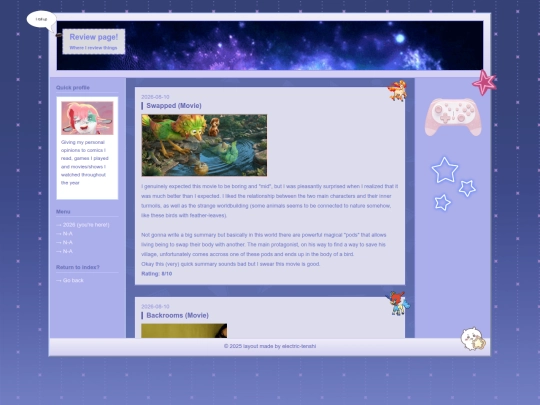This screenshot has width=540, height=405.
Task: Click the Backrooms (Movie) heading
Action: coord(177,315)
